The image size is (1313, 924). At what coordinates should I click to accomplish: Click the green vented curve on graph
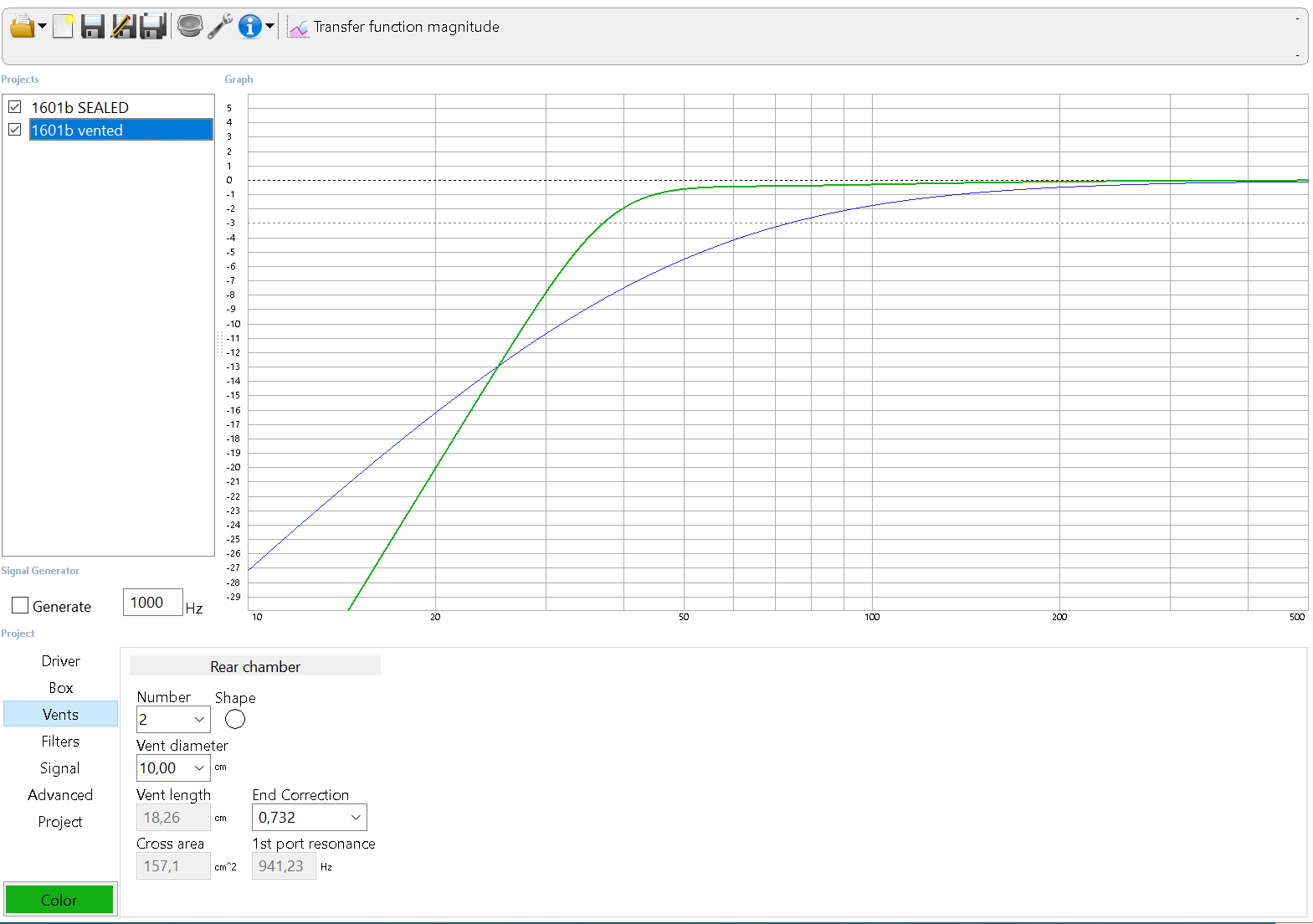pos(435,467)
